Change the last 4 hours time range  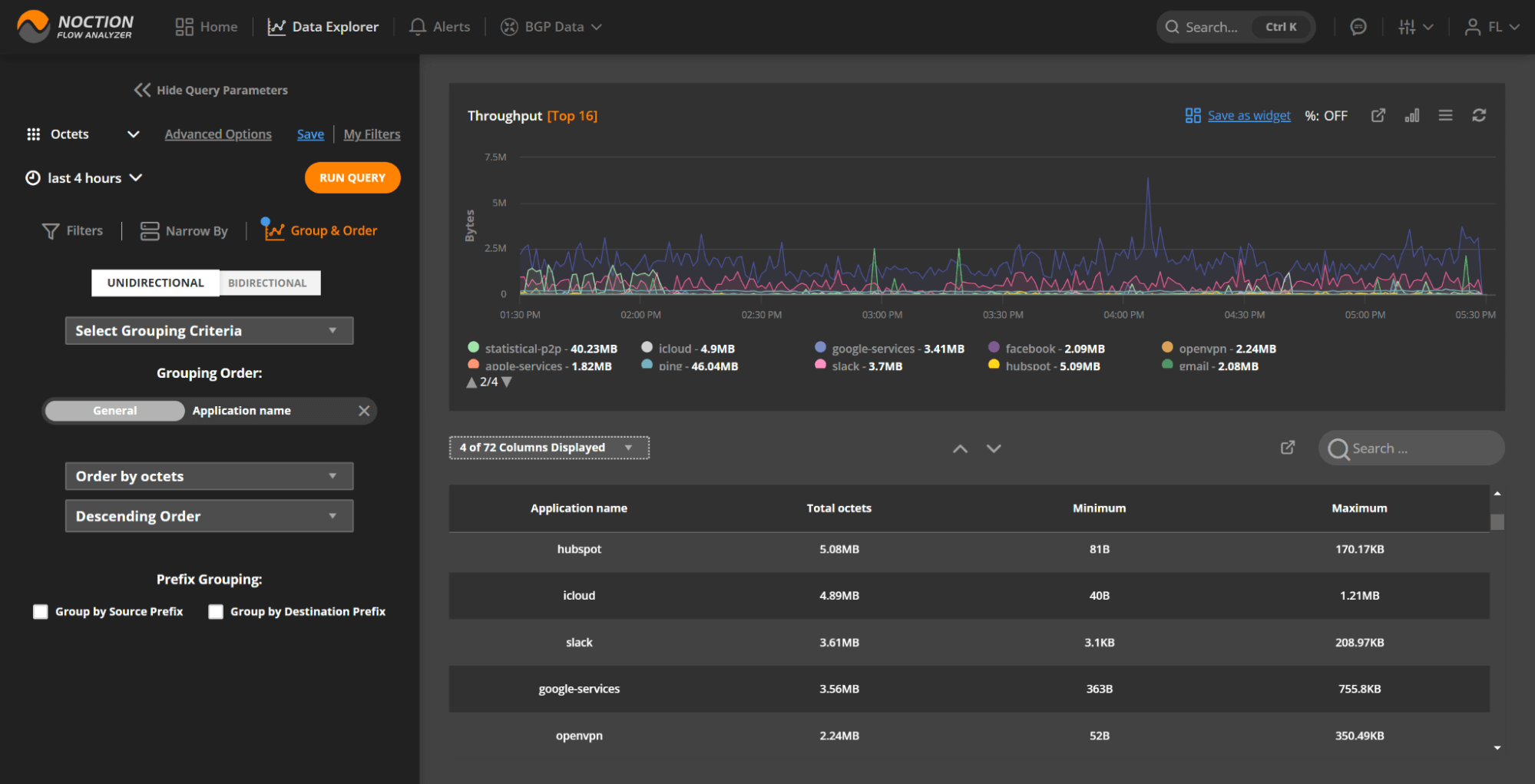point(84,178)
